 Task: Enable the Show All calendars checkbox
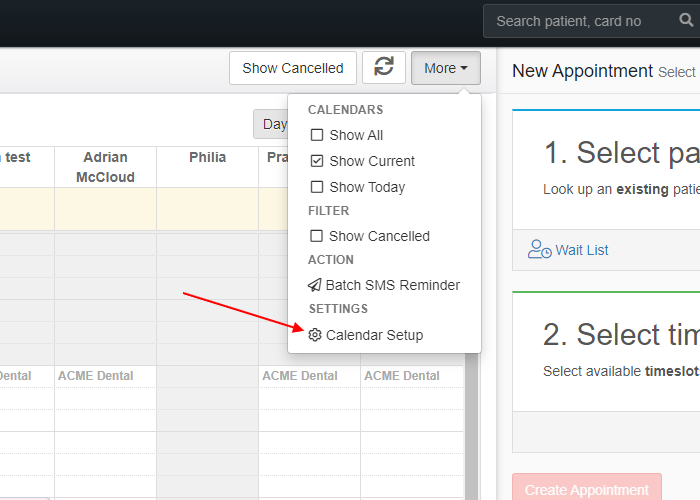[317, 135]
